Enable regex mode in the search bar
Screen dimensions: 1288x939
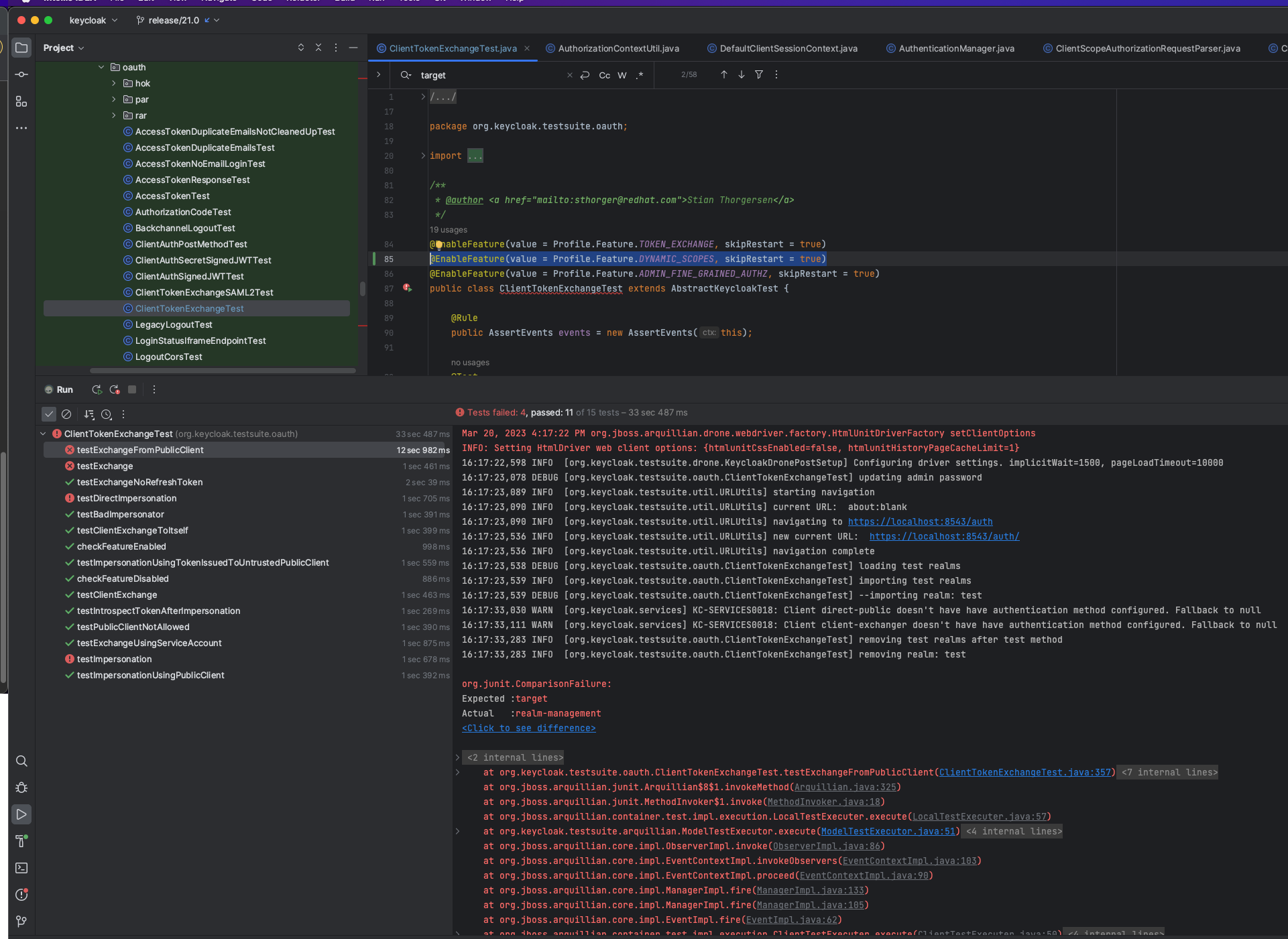pyautogui.click(x=640, y=75)
